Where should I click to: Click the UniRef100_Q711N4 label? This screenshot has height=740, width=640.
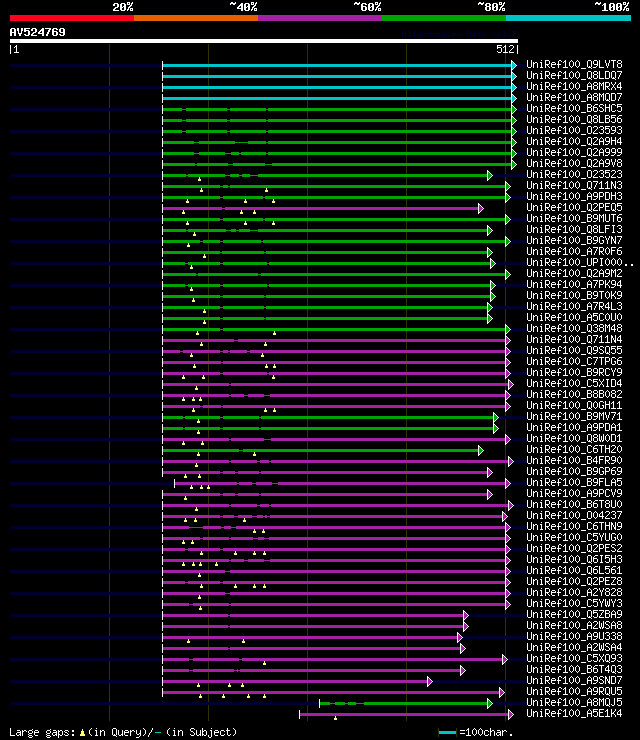pos(574,340)
